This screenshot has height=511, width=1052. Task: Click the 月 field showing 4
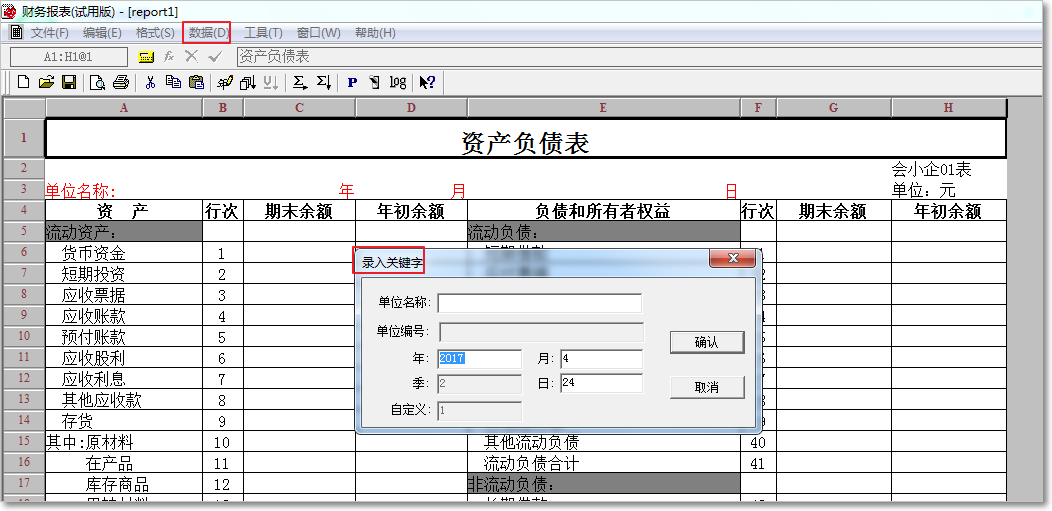coord(601,359)
